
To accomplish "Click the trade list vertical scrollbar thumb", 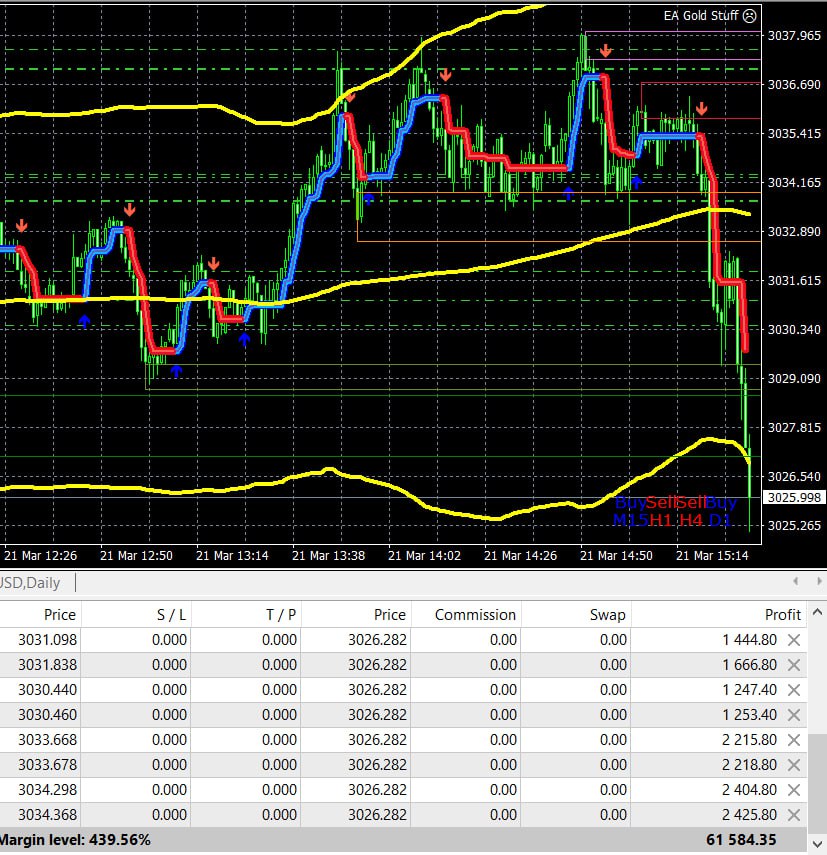I will click(817, 784).
